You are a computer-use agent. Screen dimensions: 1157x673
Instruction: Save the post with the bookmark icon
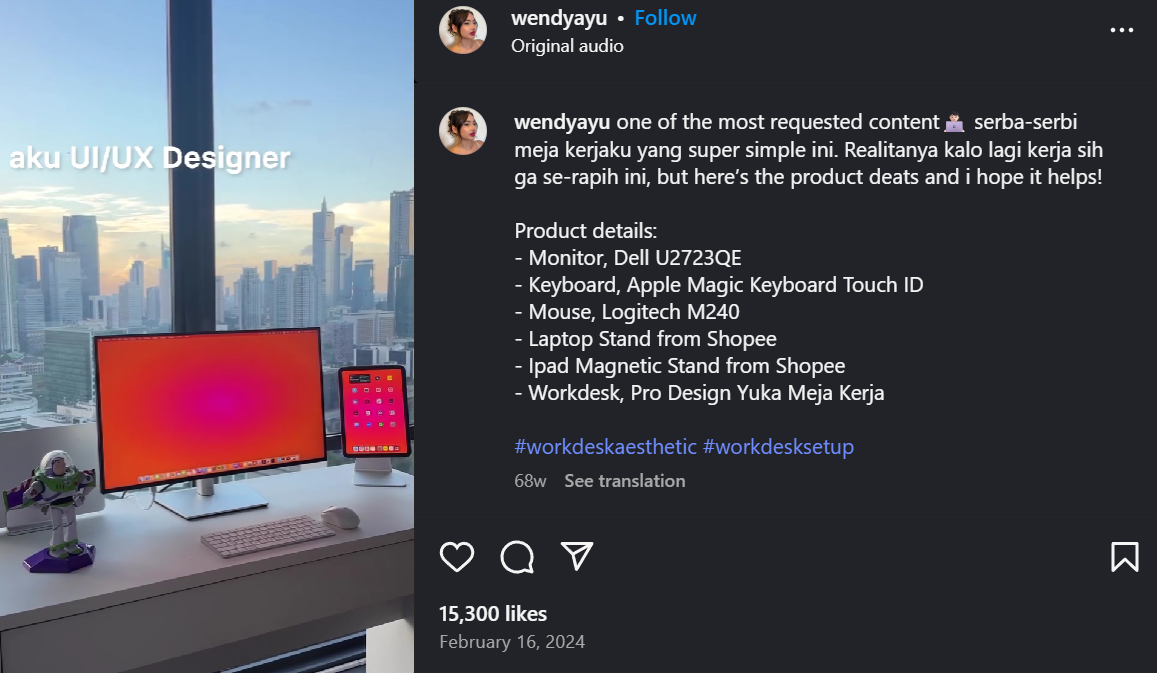pyautogui.click(x=1125, y=556)
